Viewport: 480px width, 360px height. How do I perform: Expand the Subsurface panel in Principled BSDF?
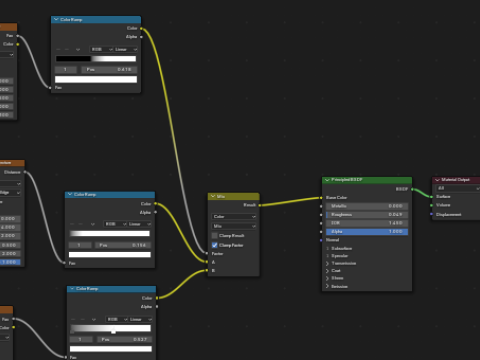[x=327, y=248]
